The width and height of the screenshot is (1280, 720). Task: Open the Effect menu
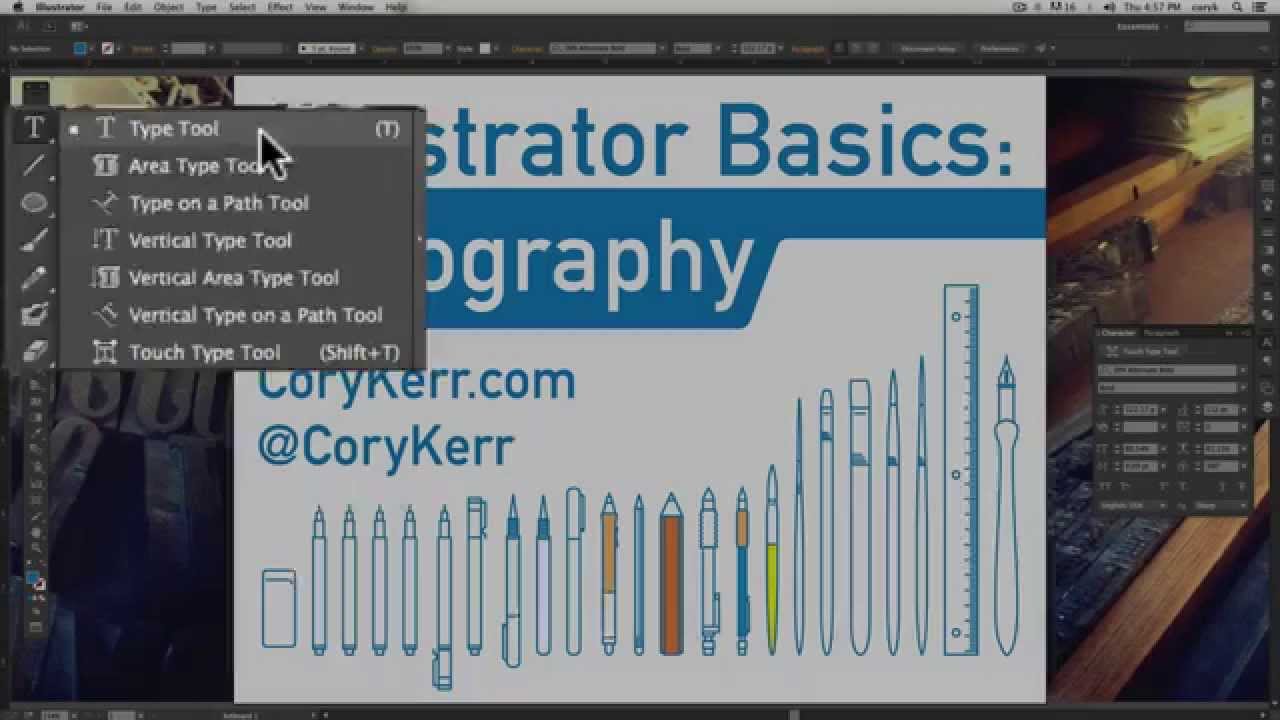[x=280, y=7]
